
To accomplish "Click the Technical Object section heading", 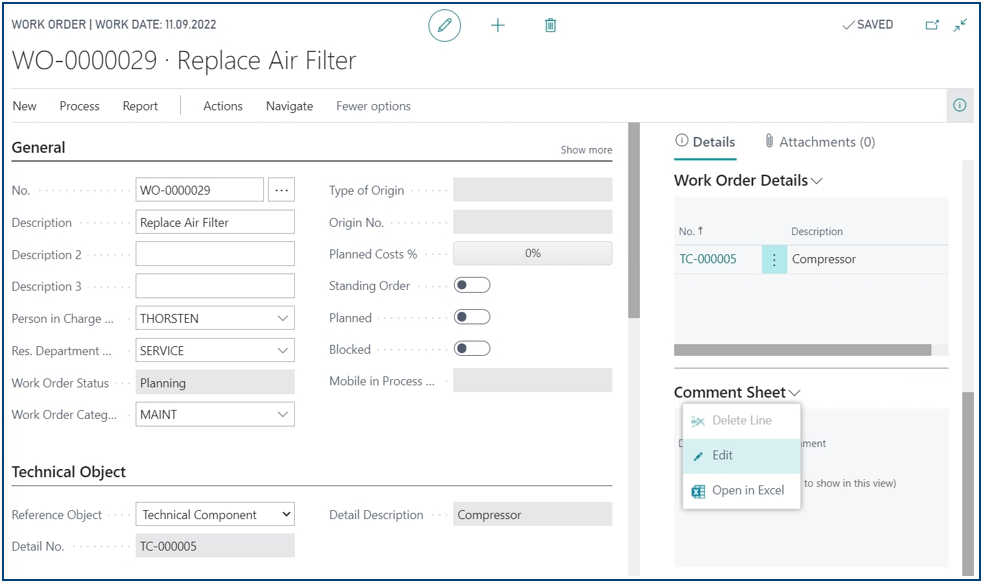I will click(68, 472).
